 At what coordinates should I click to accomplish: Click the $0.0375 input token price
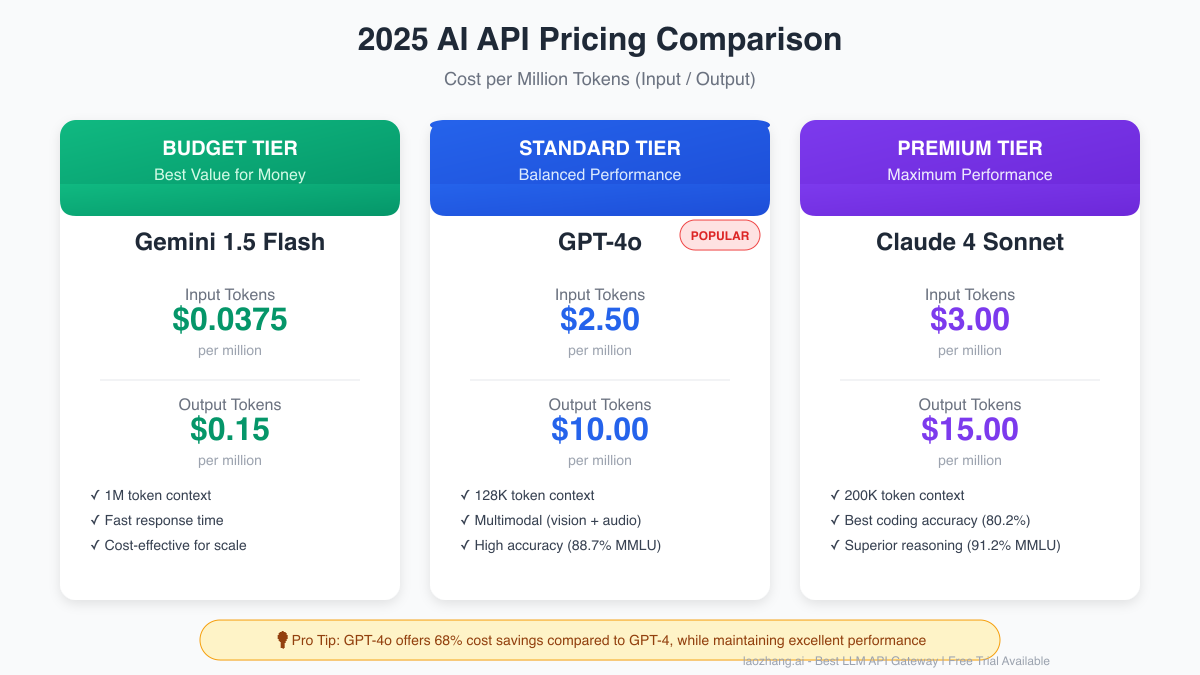click(x=230, y=319)
